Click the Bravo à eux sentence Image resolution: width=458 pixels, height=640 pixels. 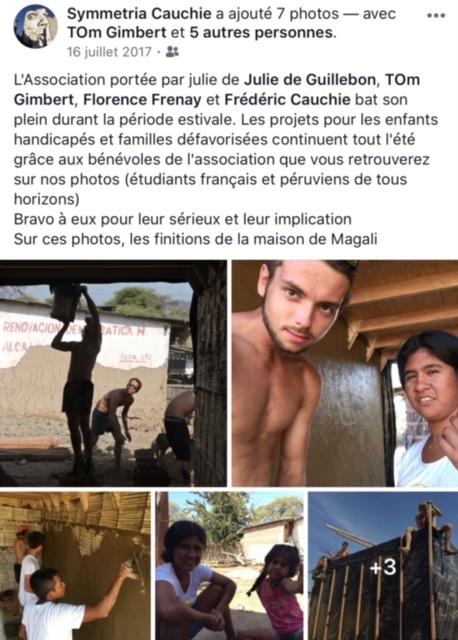click(182, 219)
